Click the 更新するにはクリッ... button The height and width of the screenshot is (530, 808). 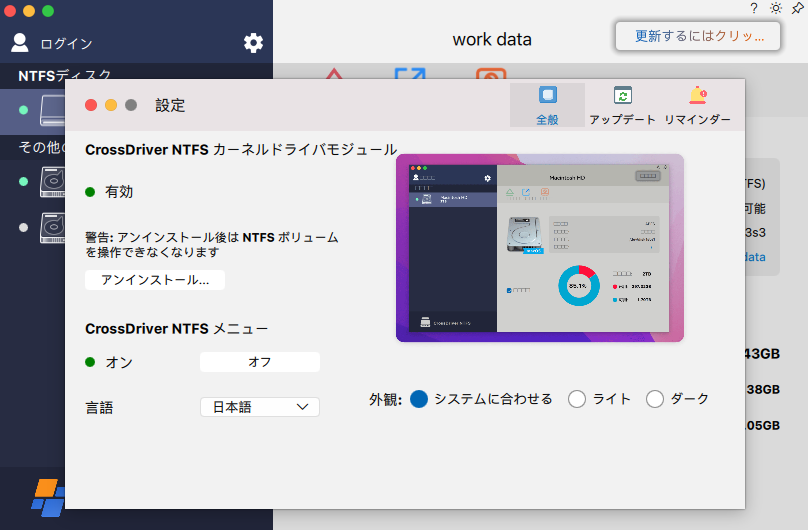point(698,36)
